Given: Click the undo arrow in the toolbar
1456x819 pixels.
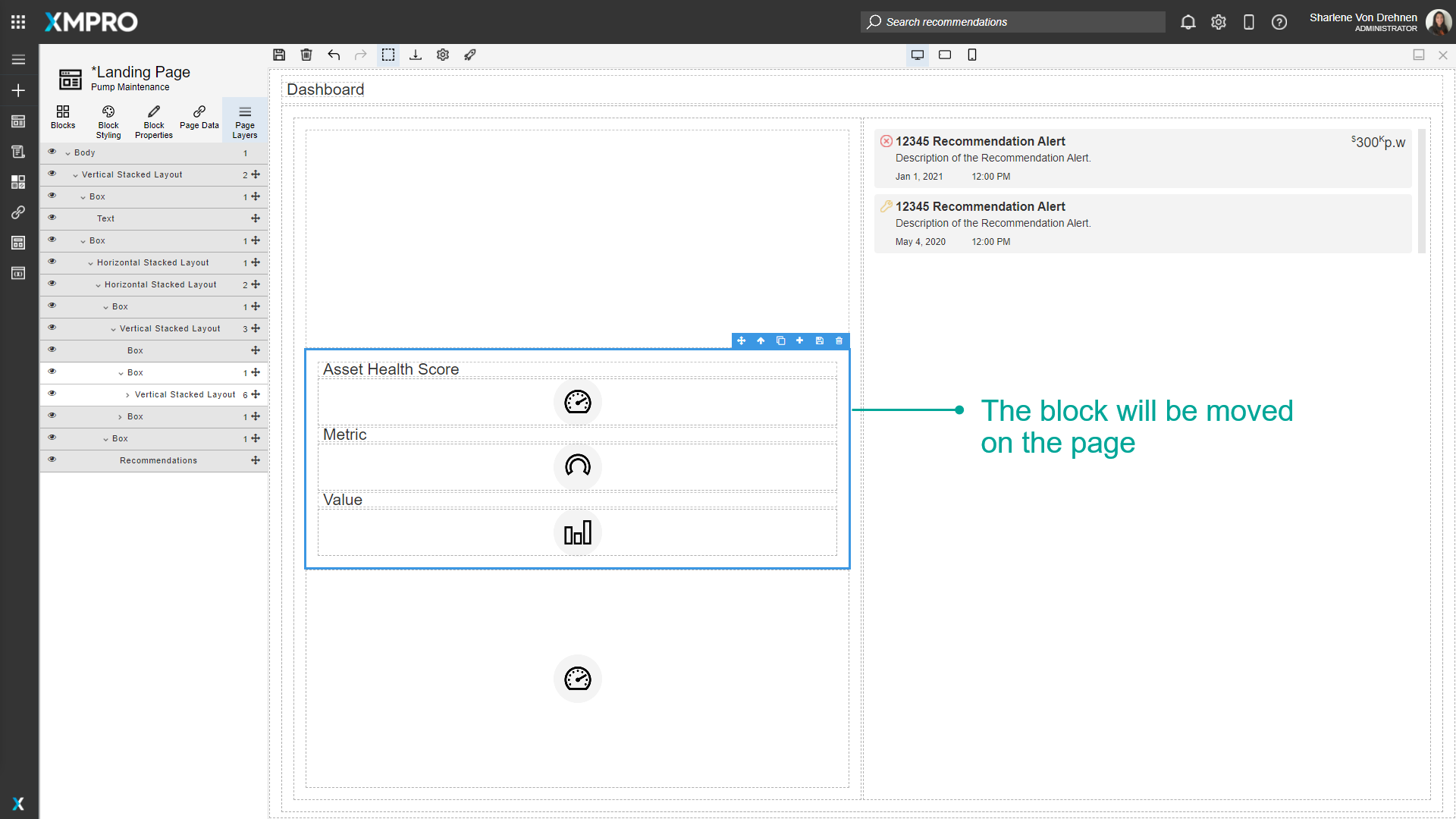Looking at the screenshot, I should [334, 55].
